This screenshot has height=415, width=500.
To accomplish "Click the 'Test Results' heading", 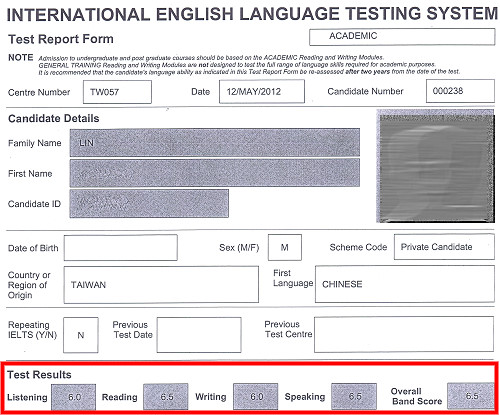I will pos(39,375).
